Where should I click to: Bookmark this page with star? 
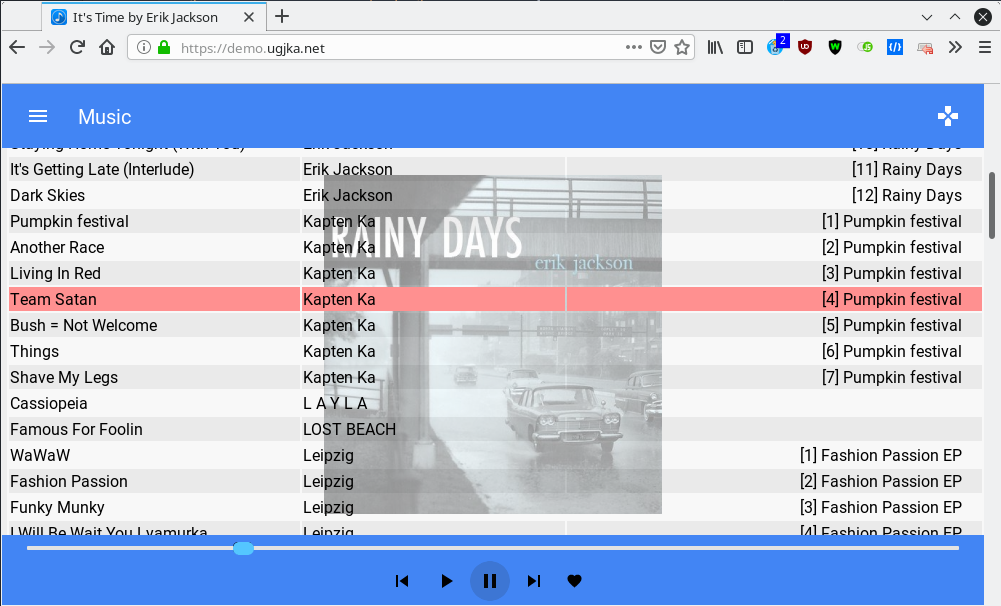[x=682, y=47]
